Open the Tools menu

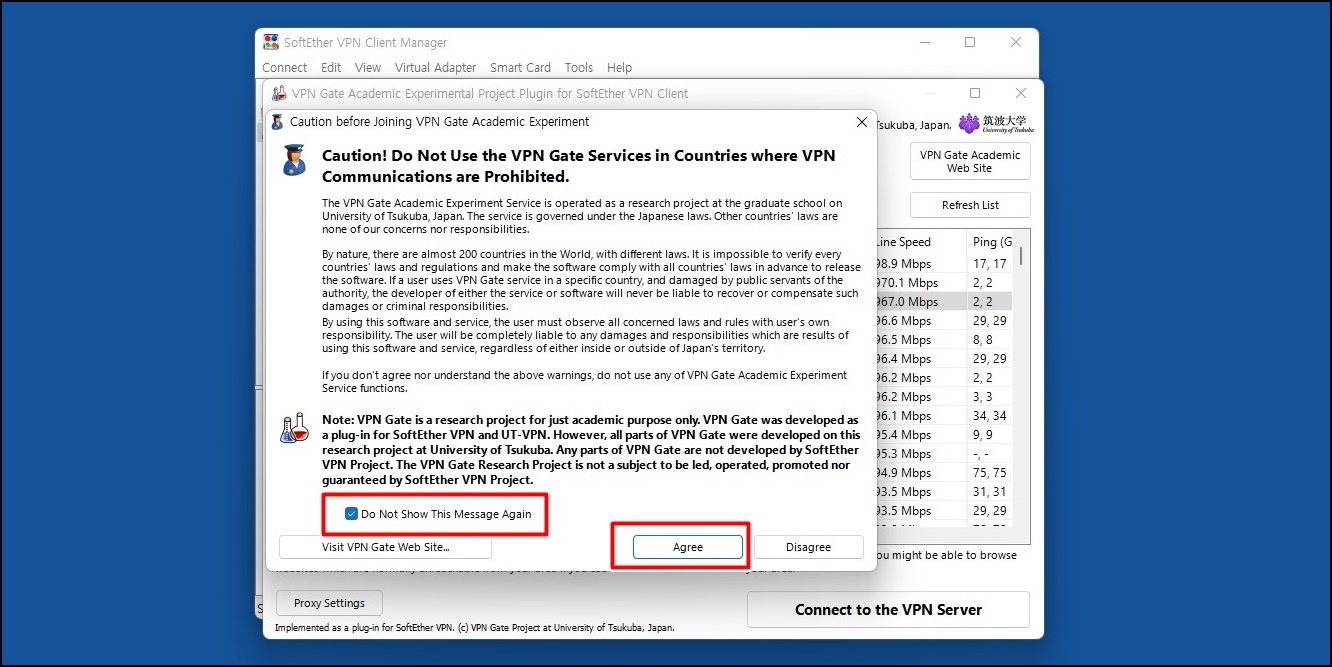(579, 68)
